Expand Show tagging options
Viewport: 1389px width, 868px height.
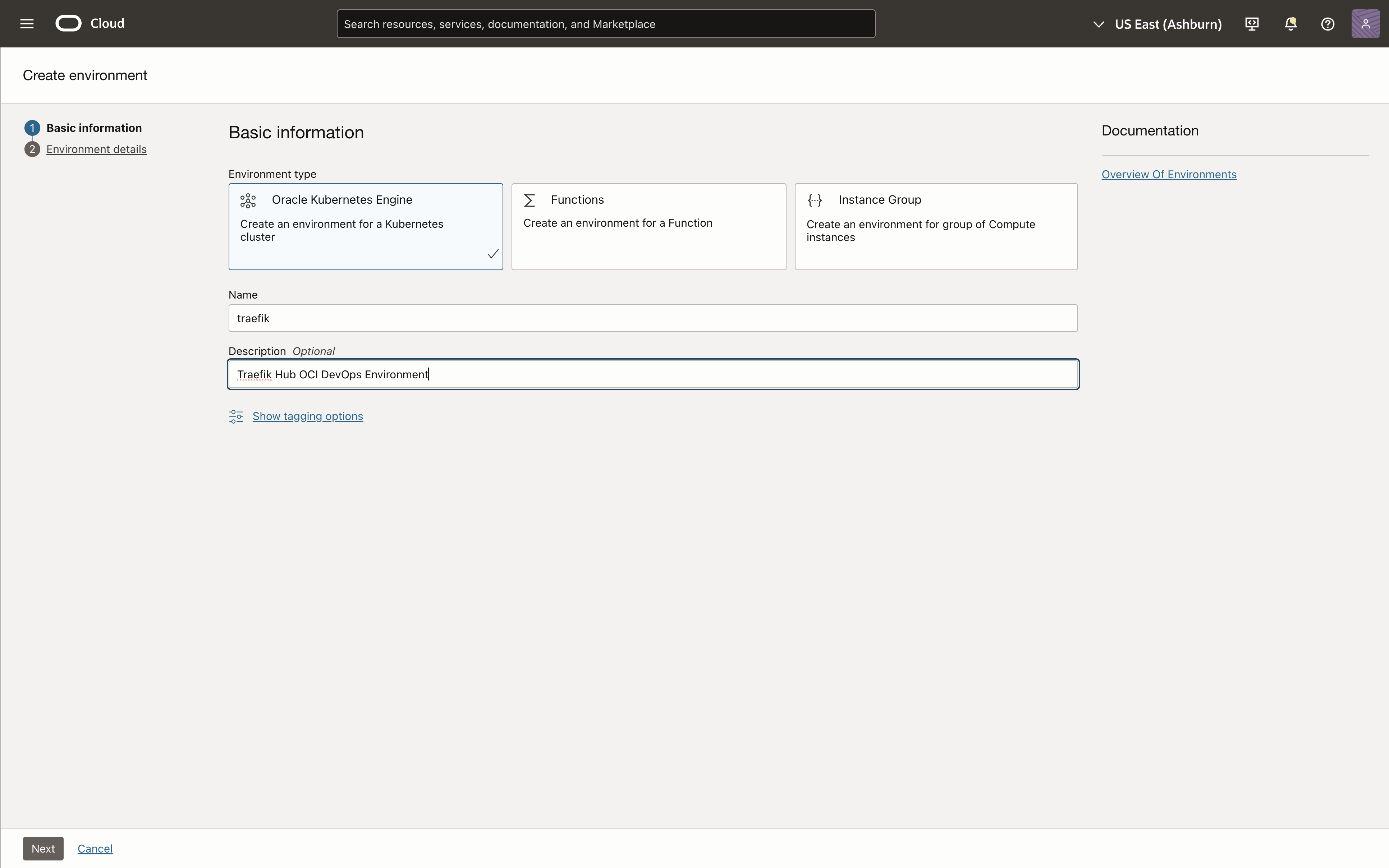pos(307,416)
